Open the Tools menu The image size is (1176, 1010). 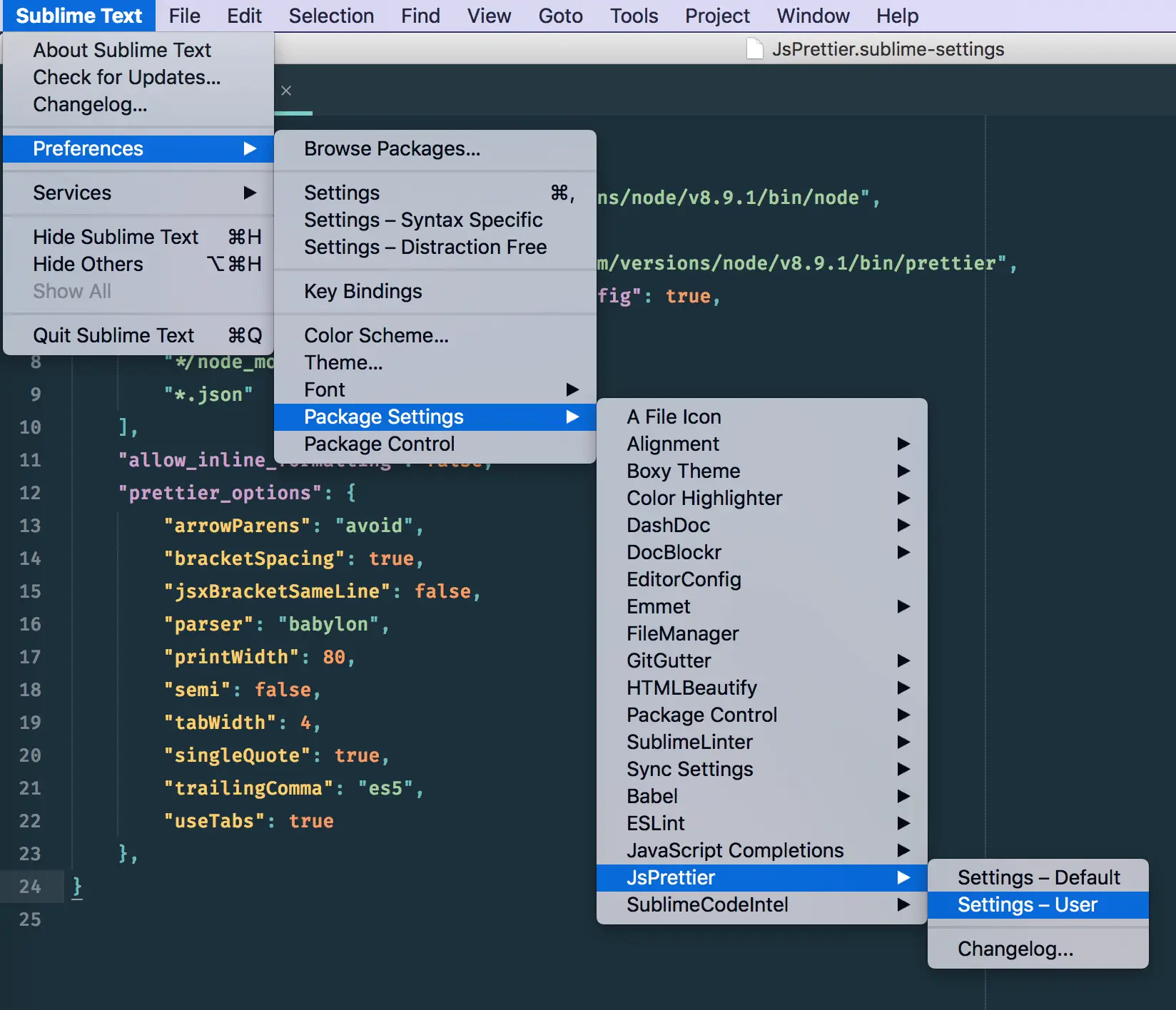click(634, 16)
